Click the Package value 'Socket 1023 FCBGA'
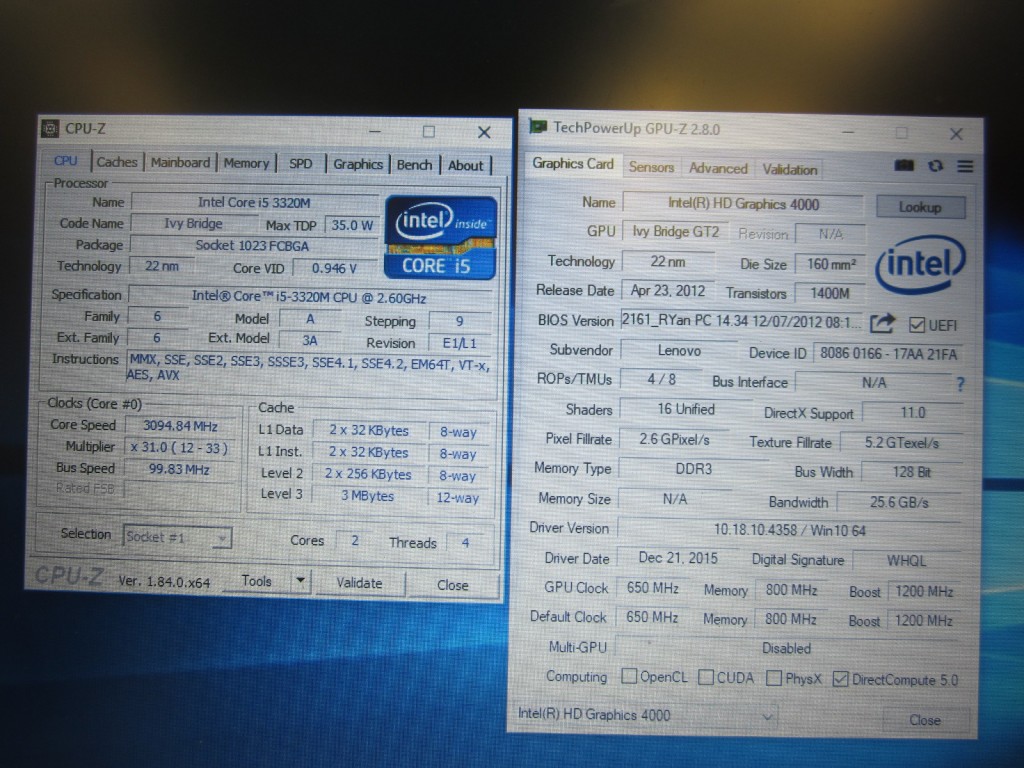Viewport: 1024px width, 768px height. tap(252, 246)
